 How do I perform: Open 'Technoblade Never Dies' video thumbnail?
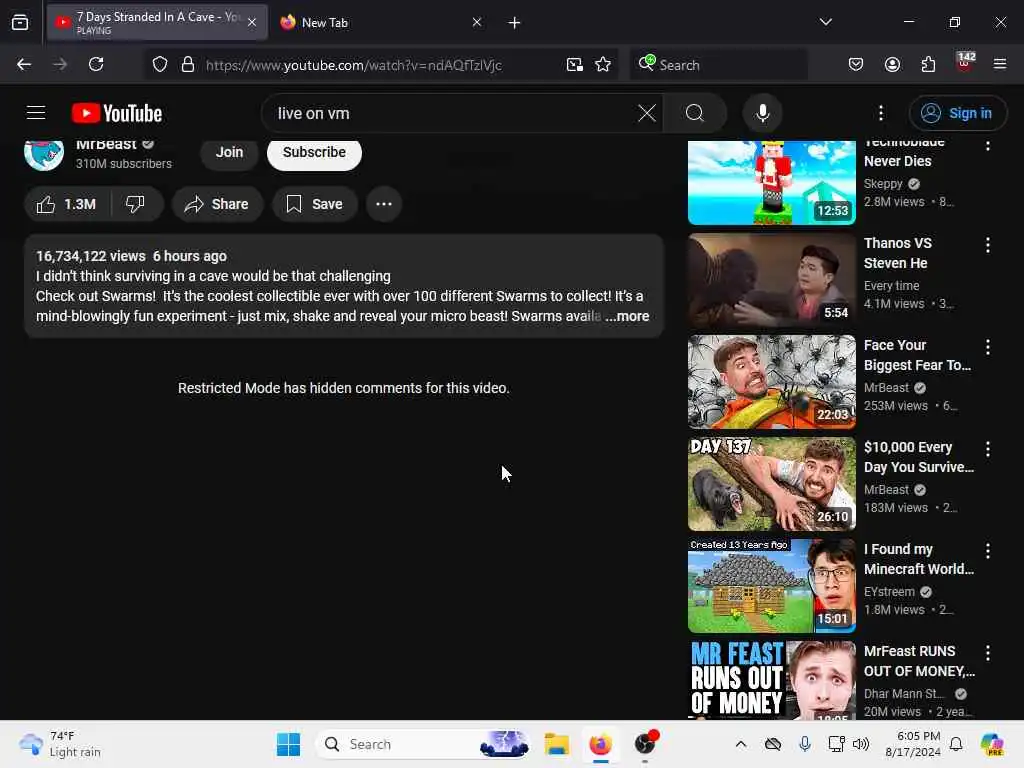[771, 183]
